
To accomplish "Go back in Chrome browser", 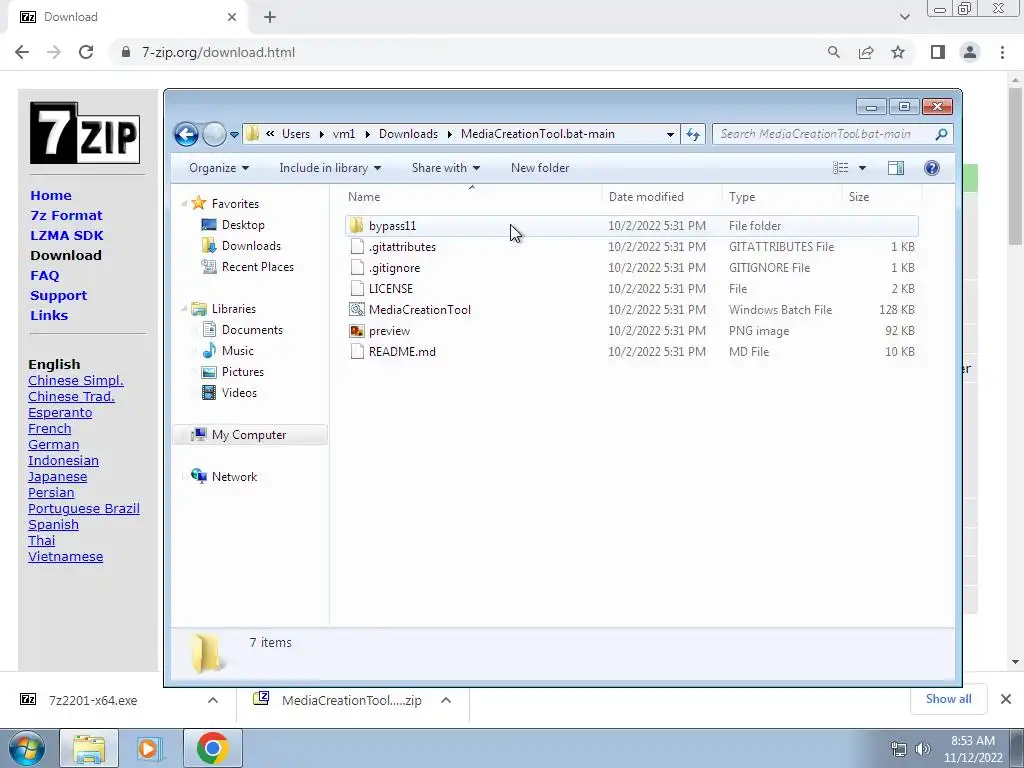I will 22,52.
